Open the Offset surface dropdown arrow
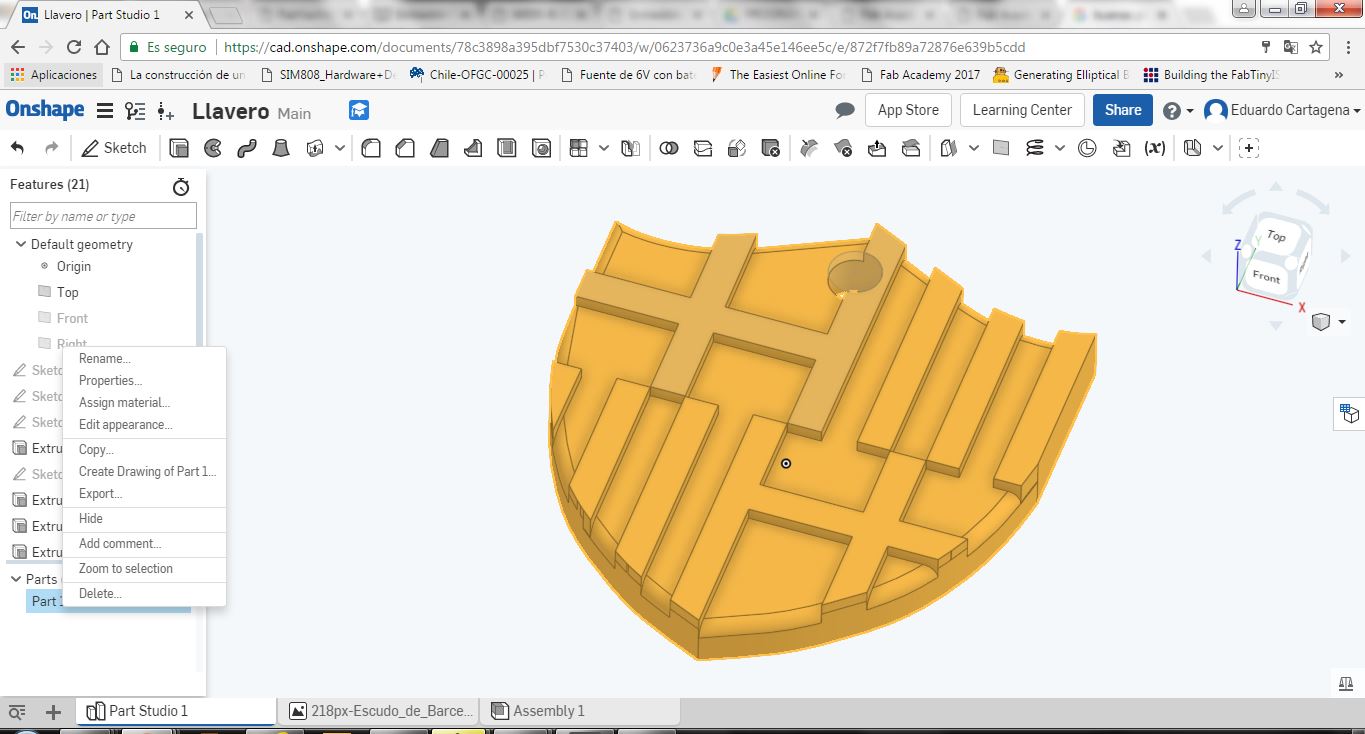This screenshot has width=1365, height=734. (974, 148)
